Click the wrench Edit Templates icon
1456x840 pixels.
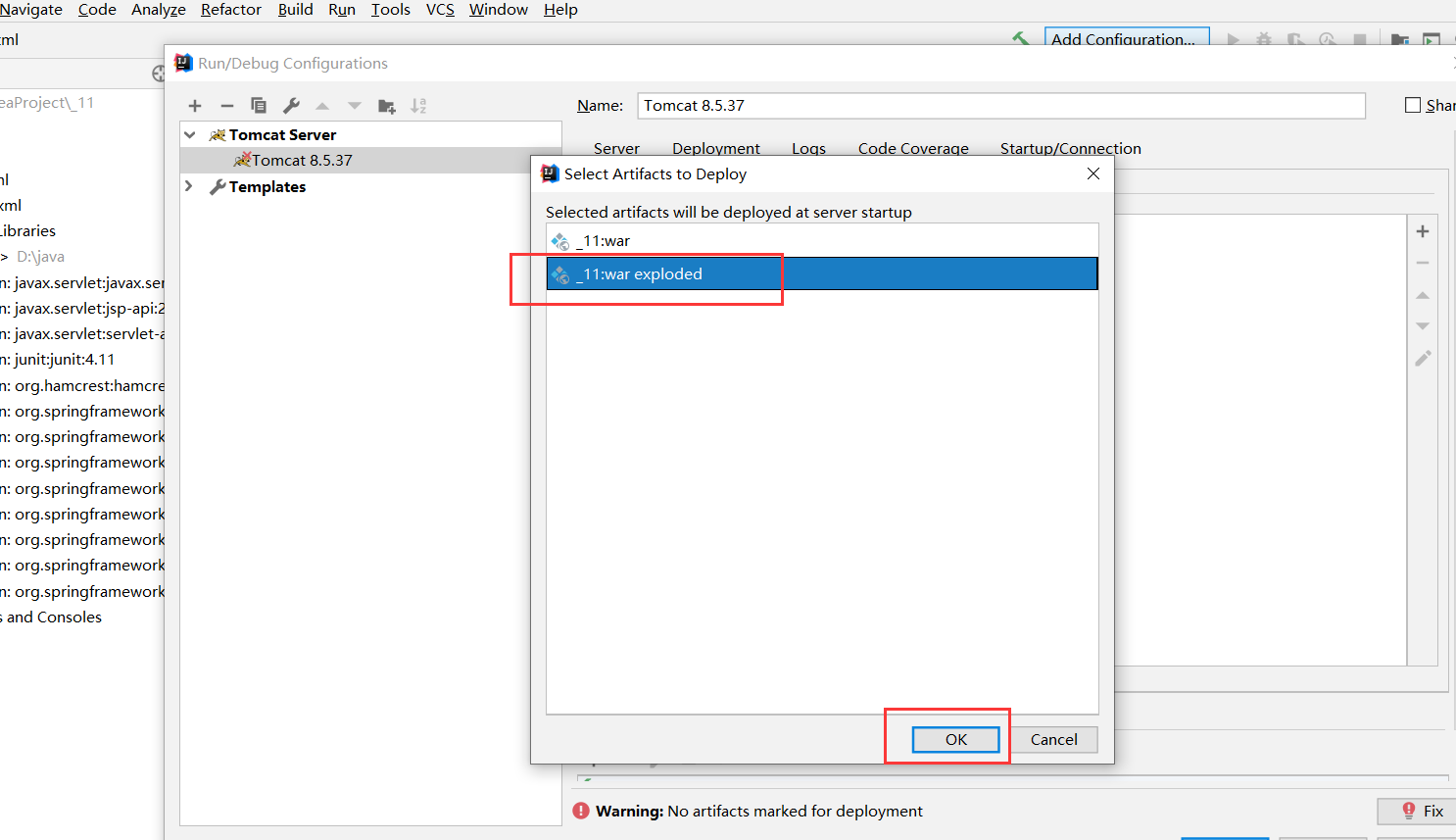(x=291, y=106)
